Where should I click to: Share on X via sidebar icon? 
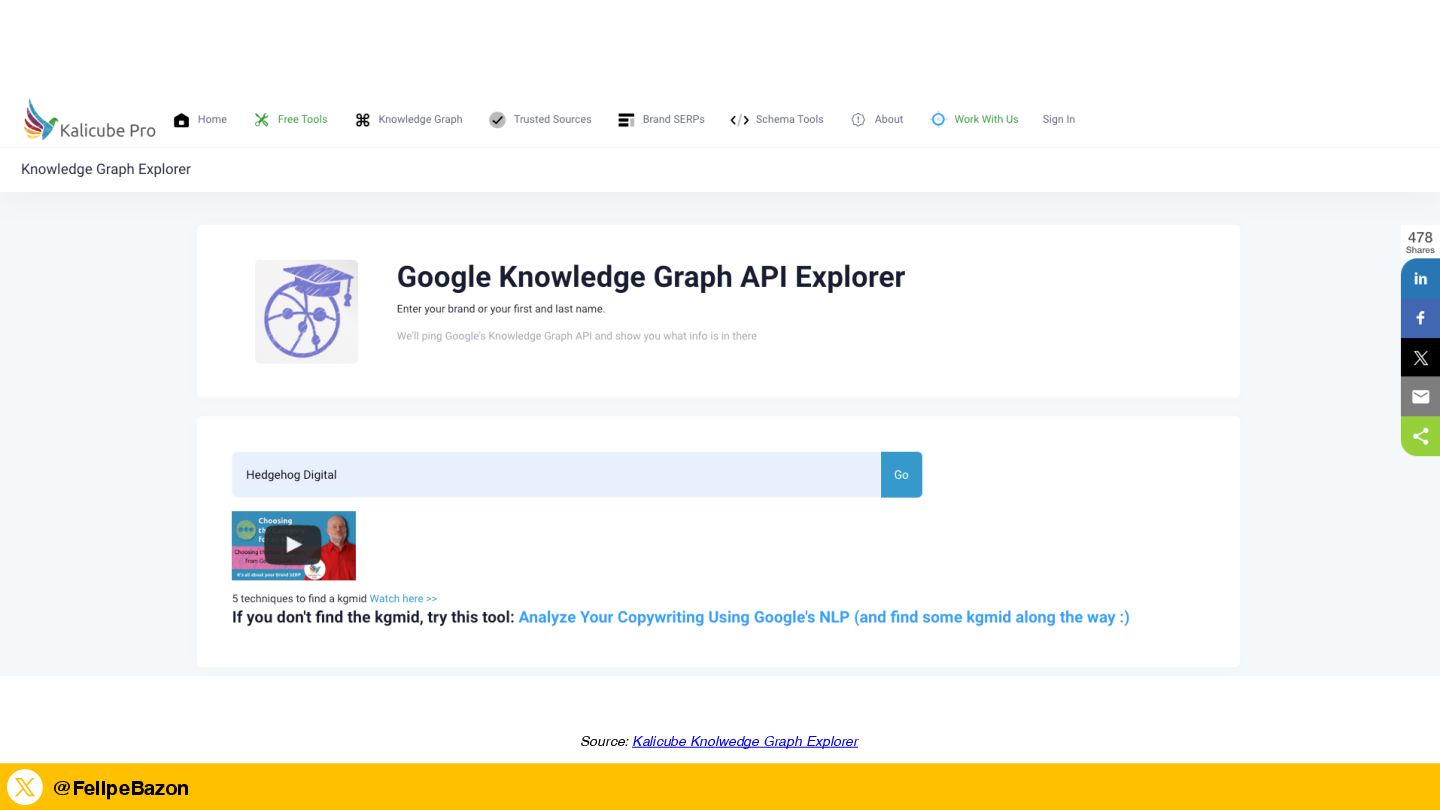pos(1420,357)
